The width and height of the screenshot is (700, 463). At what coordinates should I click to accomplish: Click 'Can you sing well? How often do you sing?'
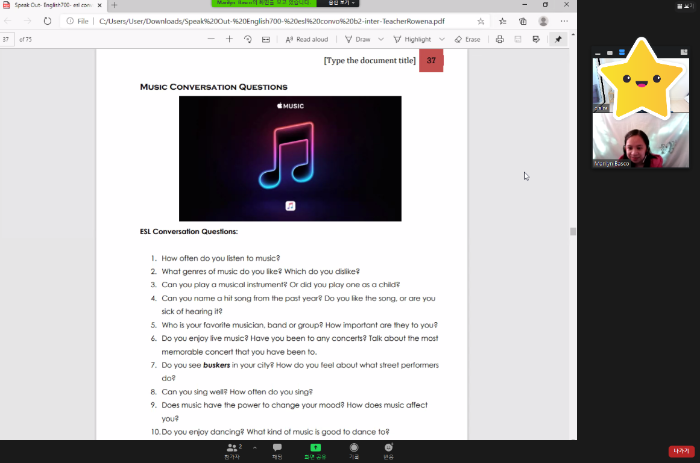coord(237,392)
